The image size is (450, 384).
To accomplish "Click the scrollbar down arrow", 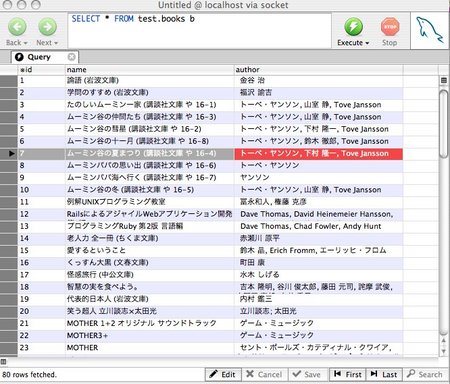I will click(x=443, y=351).
